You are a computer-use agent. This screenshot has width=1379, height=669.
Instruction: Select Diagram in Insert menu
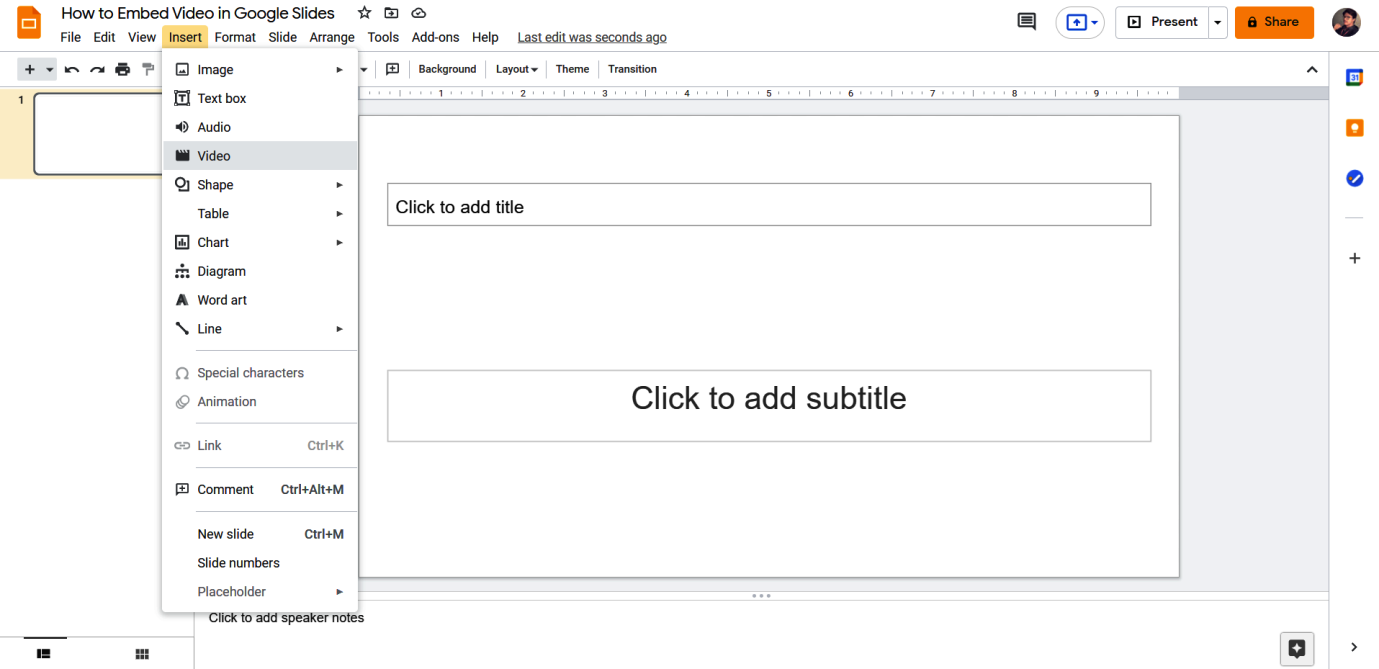pyautogui.click(x=260, y=271)
